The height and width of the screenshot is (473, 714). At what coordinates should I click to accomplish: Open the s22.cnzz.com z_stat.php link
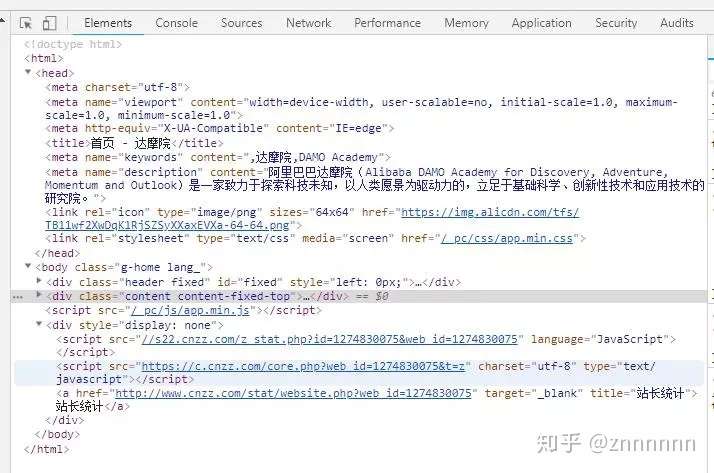[x=330, y=339]
